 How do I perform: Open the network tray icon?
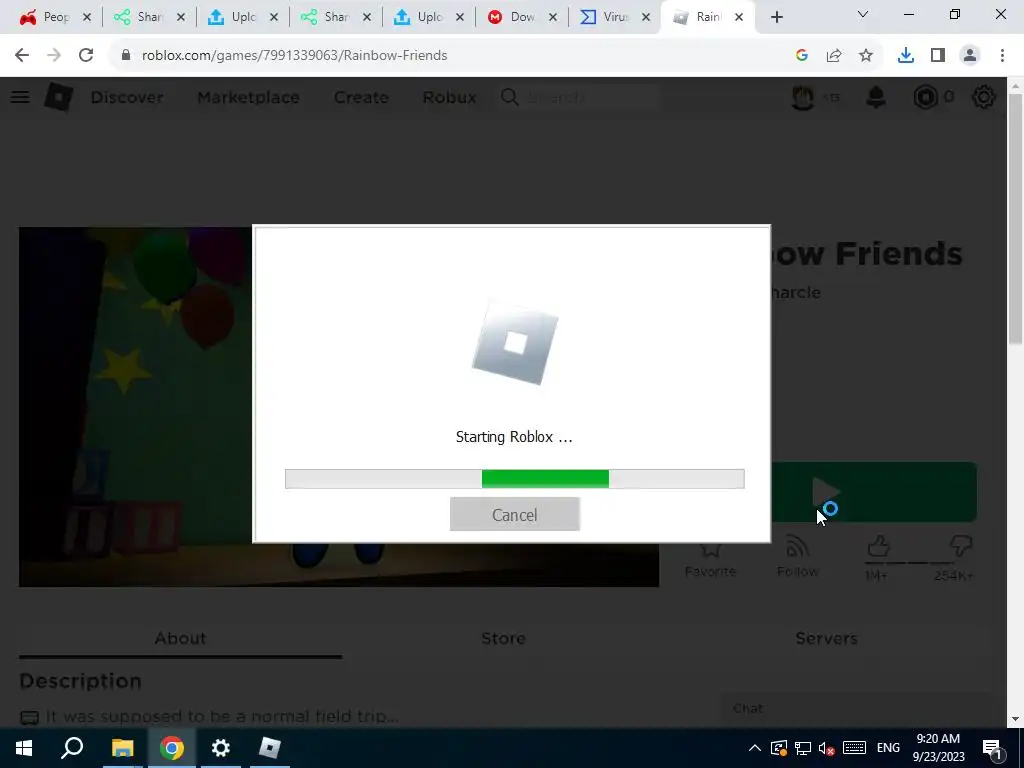click(x=803, y=748)
